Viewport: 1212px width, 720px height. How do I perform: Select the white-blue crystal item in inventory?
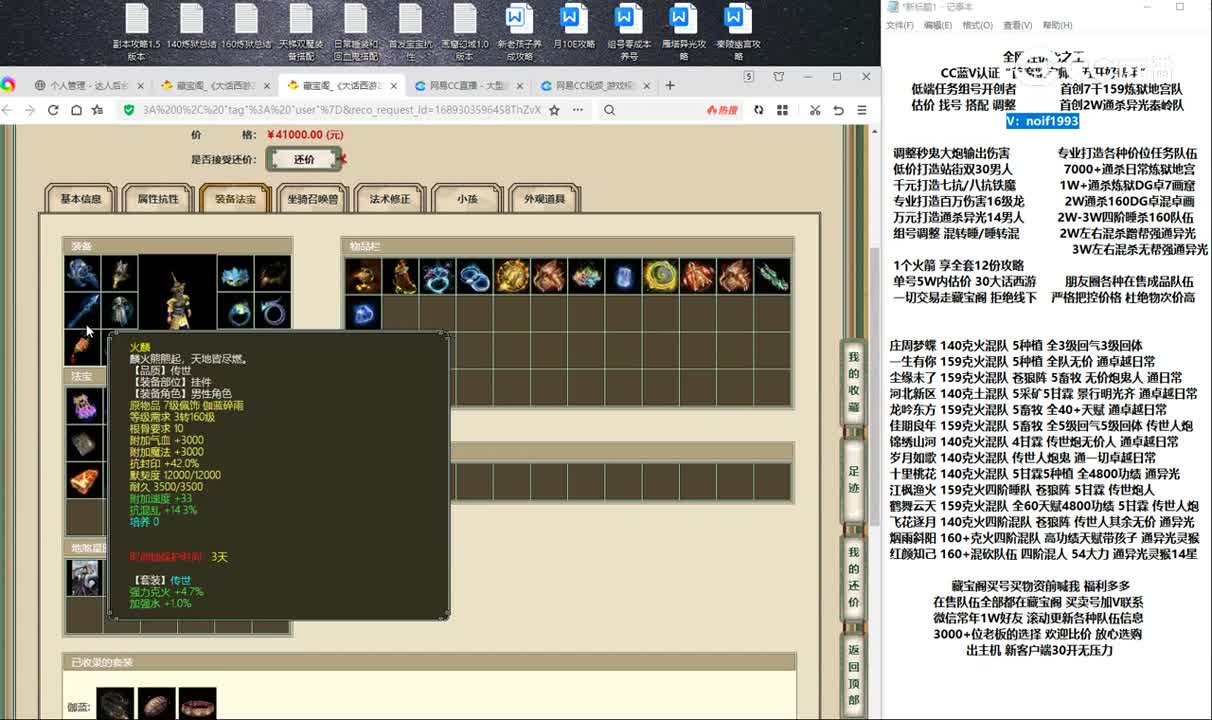click(623, 276)
